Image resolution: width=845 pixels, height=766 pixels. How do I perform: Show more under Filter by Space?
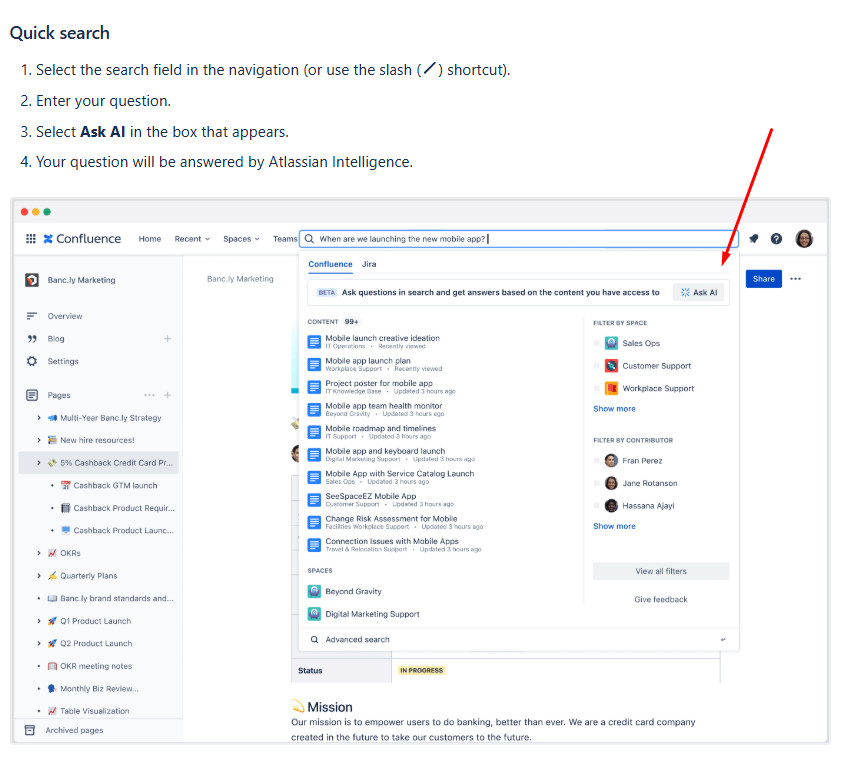(614, 409)
